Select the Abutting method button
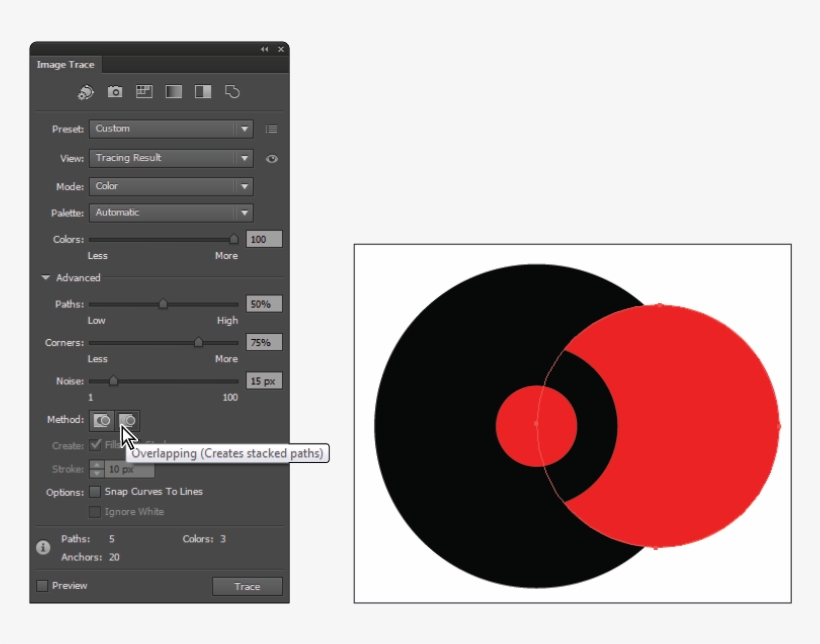Image resolution: width=820 pixels, height=644 pixels. coord(102,420)
